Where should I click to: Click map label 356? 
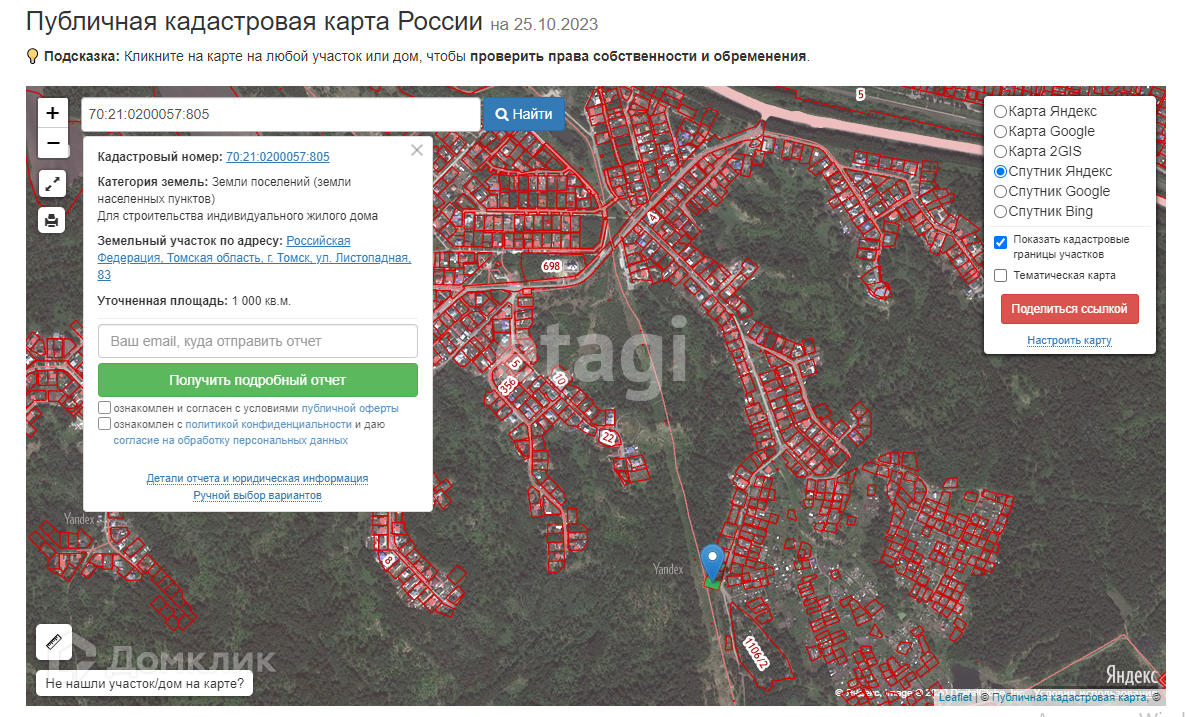[508, 385]
